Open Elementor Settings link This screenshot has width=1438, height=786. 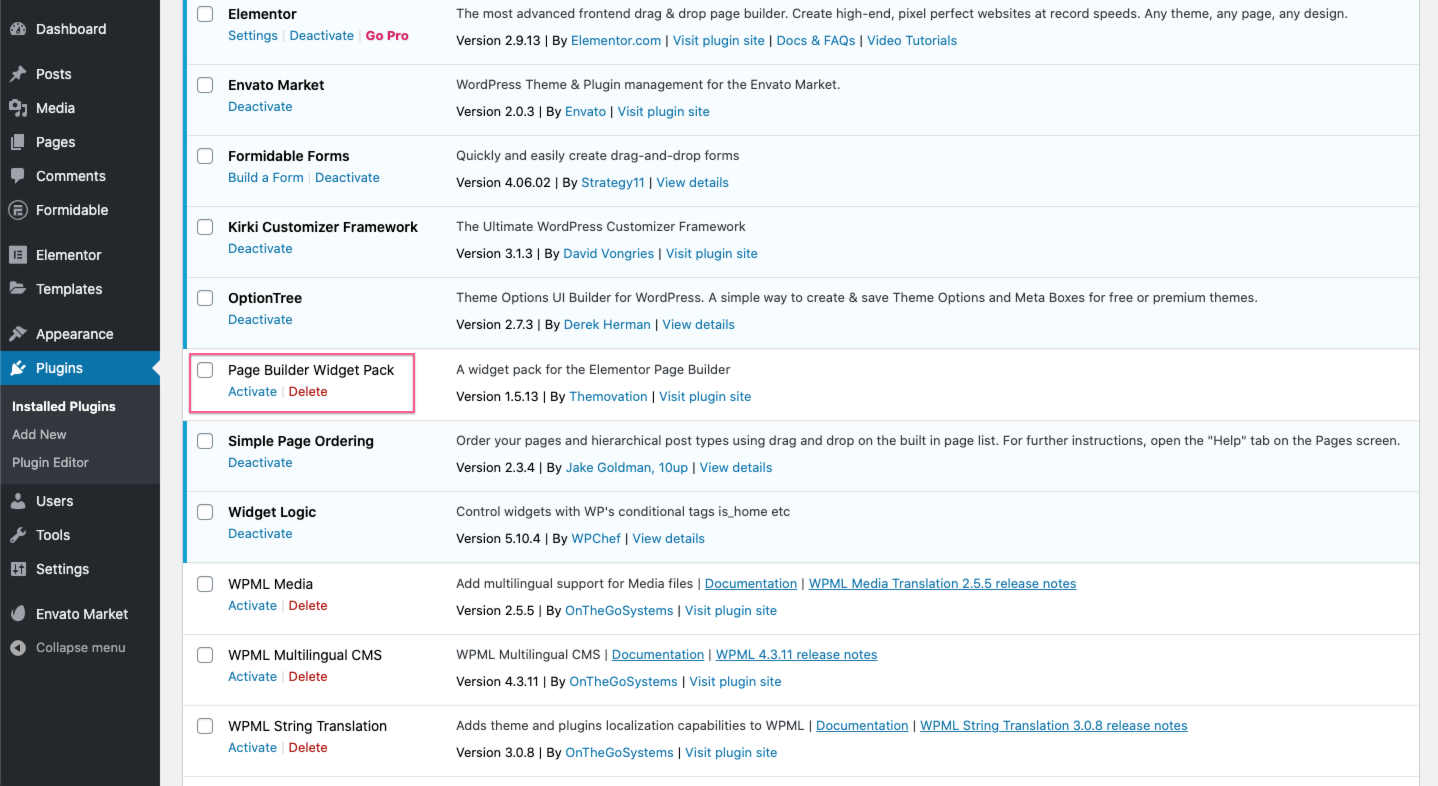pos(253,36)
